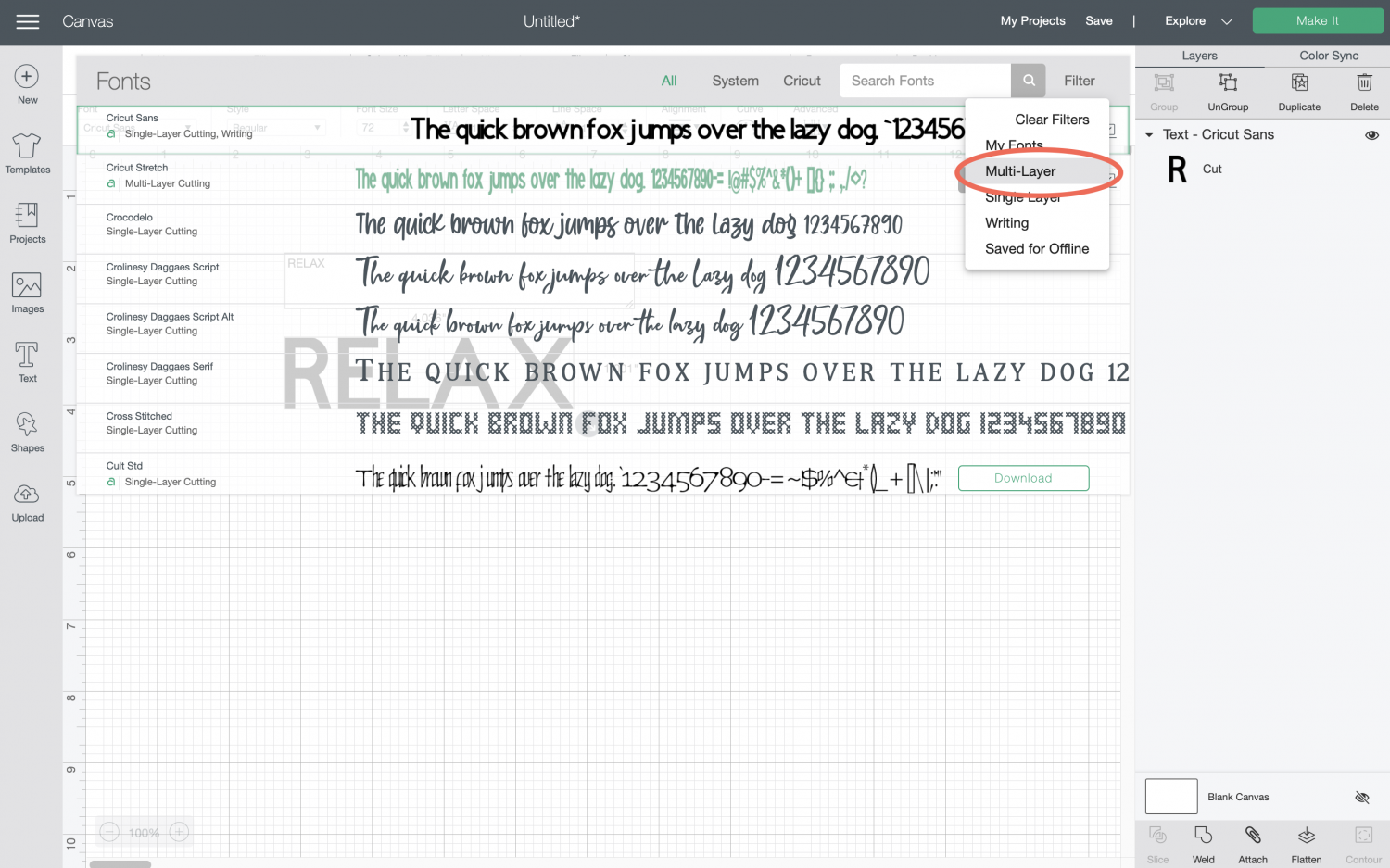Click in the Search Fonts field

point(925,81)
